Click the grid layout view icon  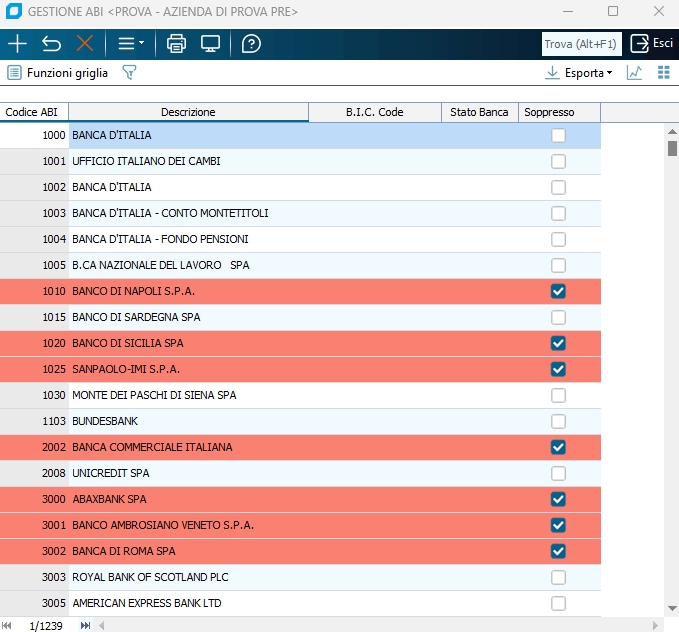(663, 73)
